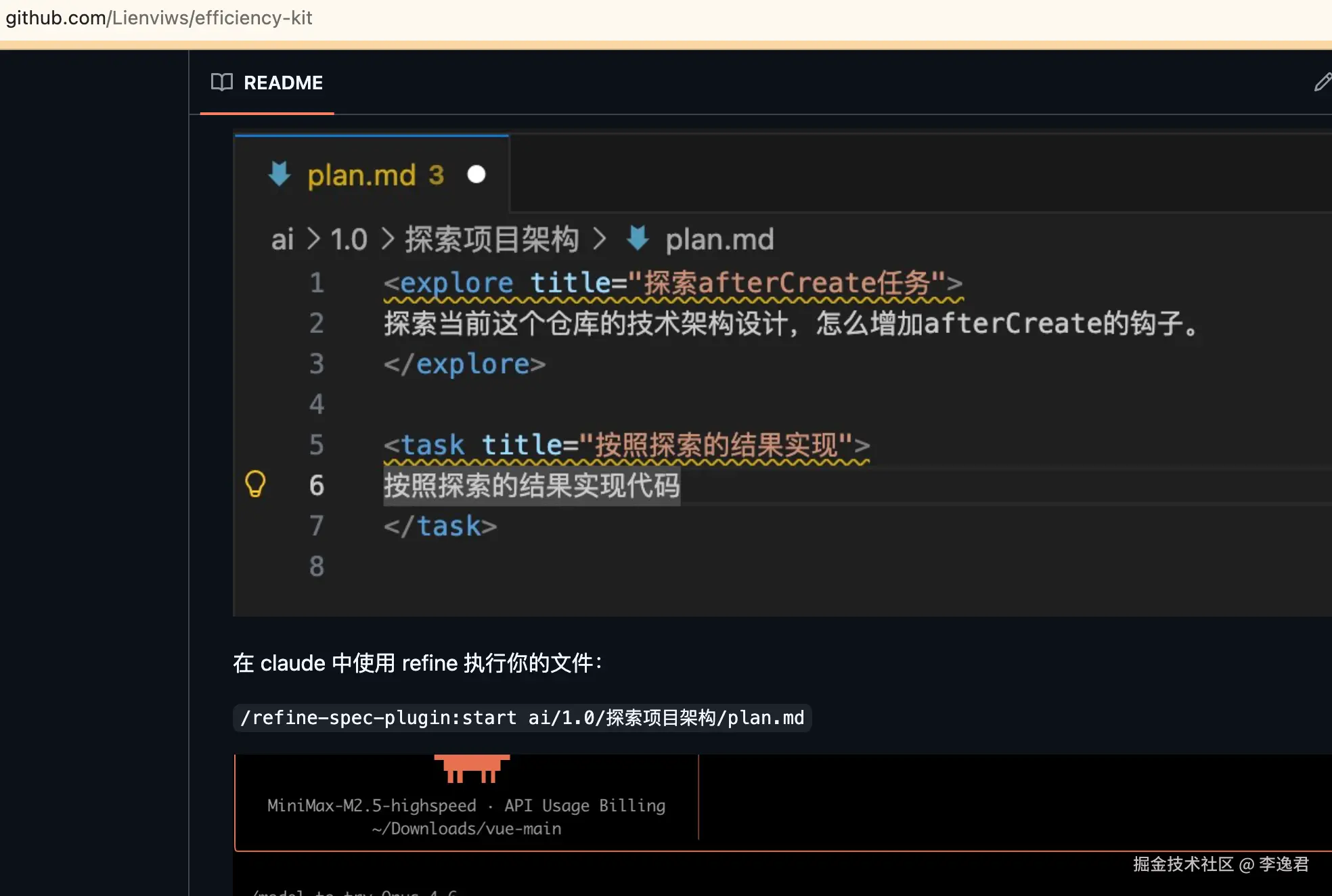Click line number 6 in gutter
The height and width of the screenshot is (896, 1332).
pyautogui.click(x=317, y=485)
